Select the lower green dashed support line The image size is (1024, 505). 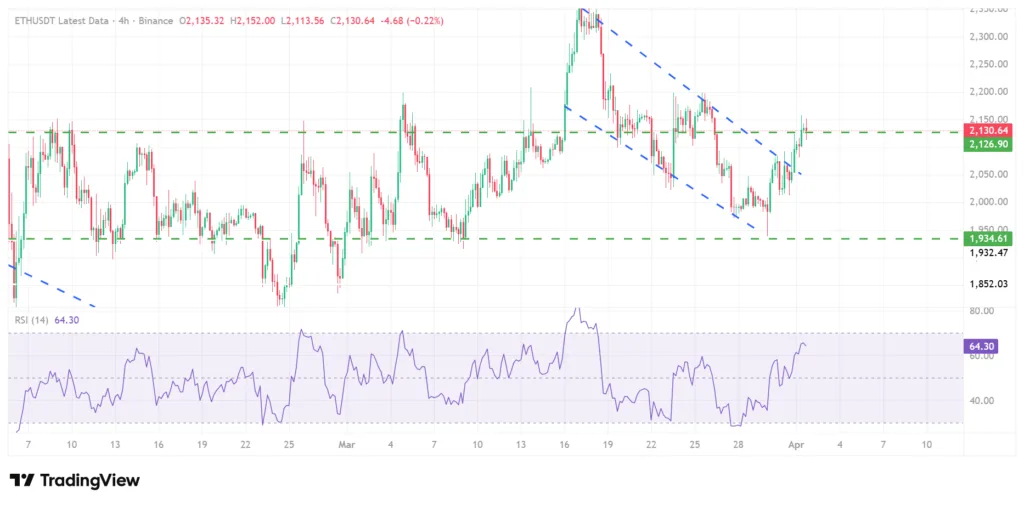click(500, 239)
